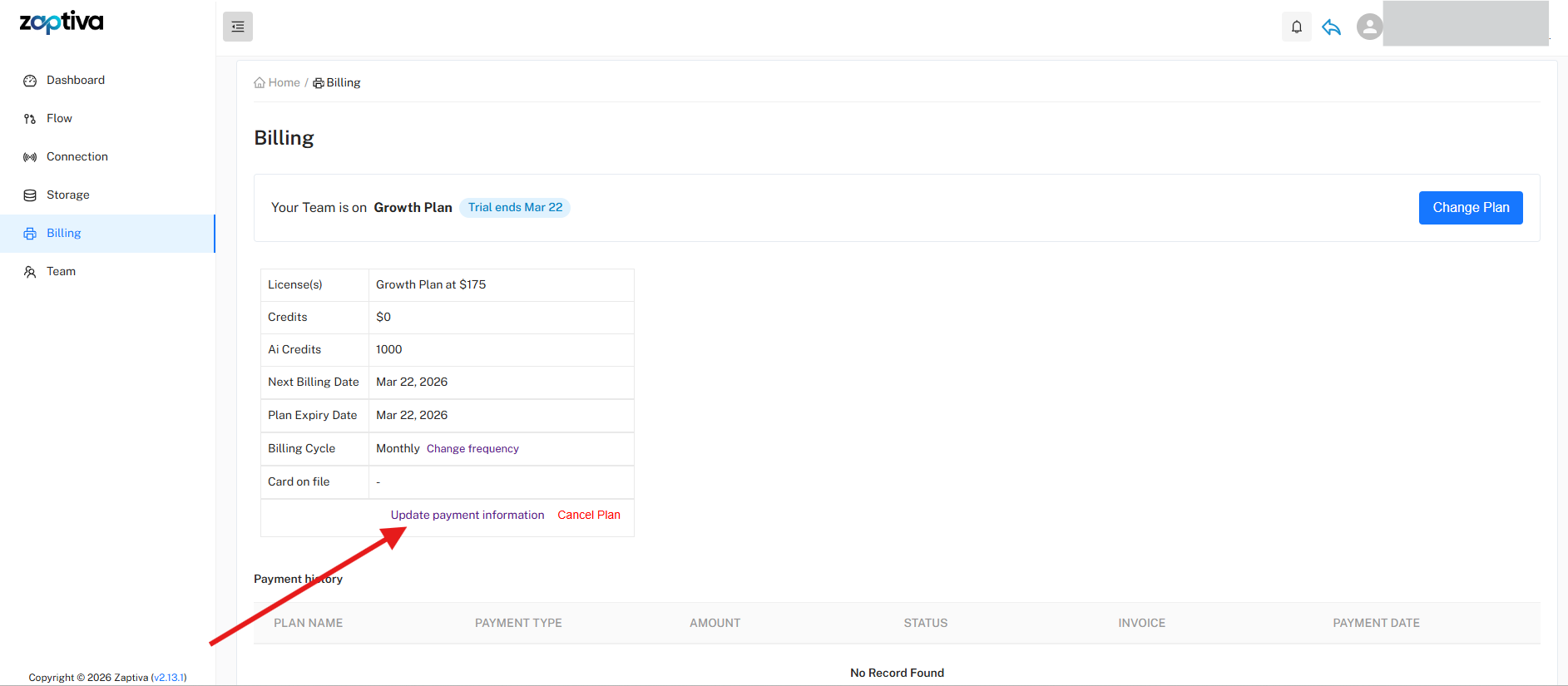
Task: Click the Dashboard sidebar icon
Action: [x=30, y=81]
